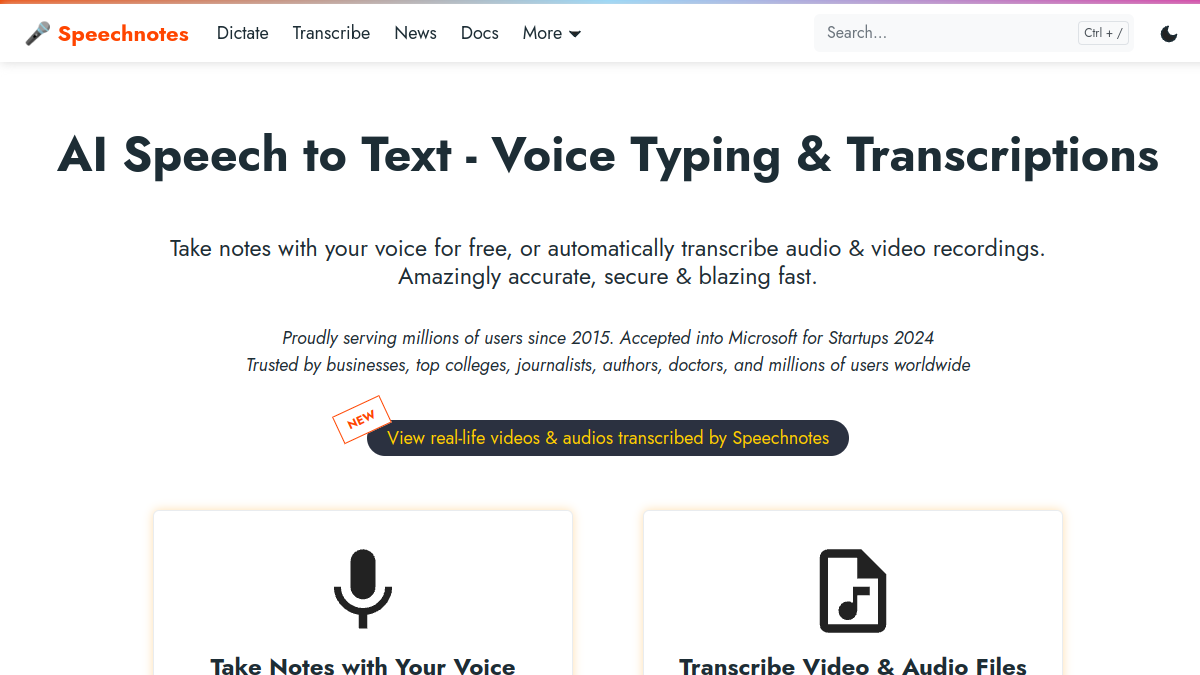Open Take Notes with Your Voice heading
Image resolution: width=1200 pixels, height=675 pixels.
pos(363,666)
